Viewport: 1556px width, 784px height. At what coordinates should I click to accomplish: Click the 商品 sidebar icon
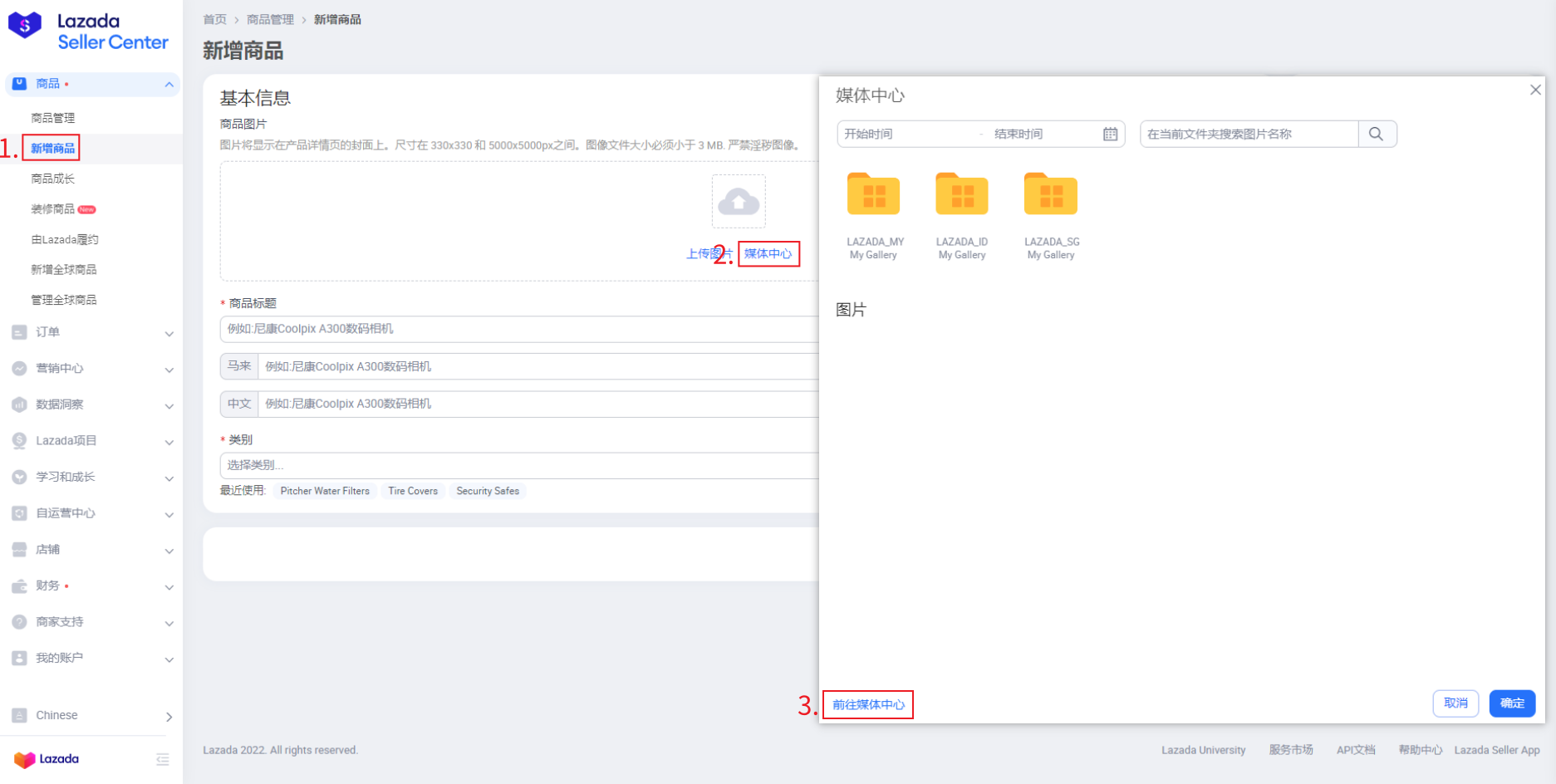click(20, 84)
